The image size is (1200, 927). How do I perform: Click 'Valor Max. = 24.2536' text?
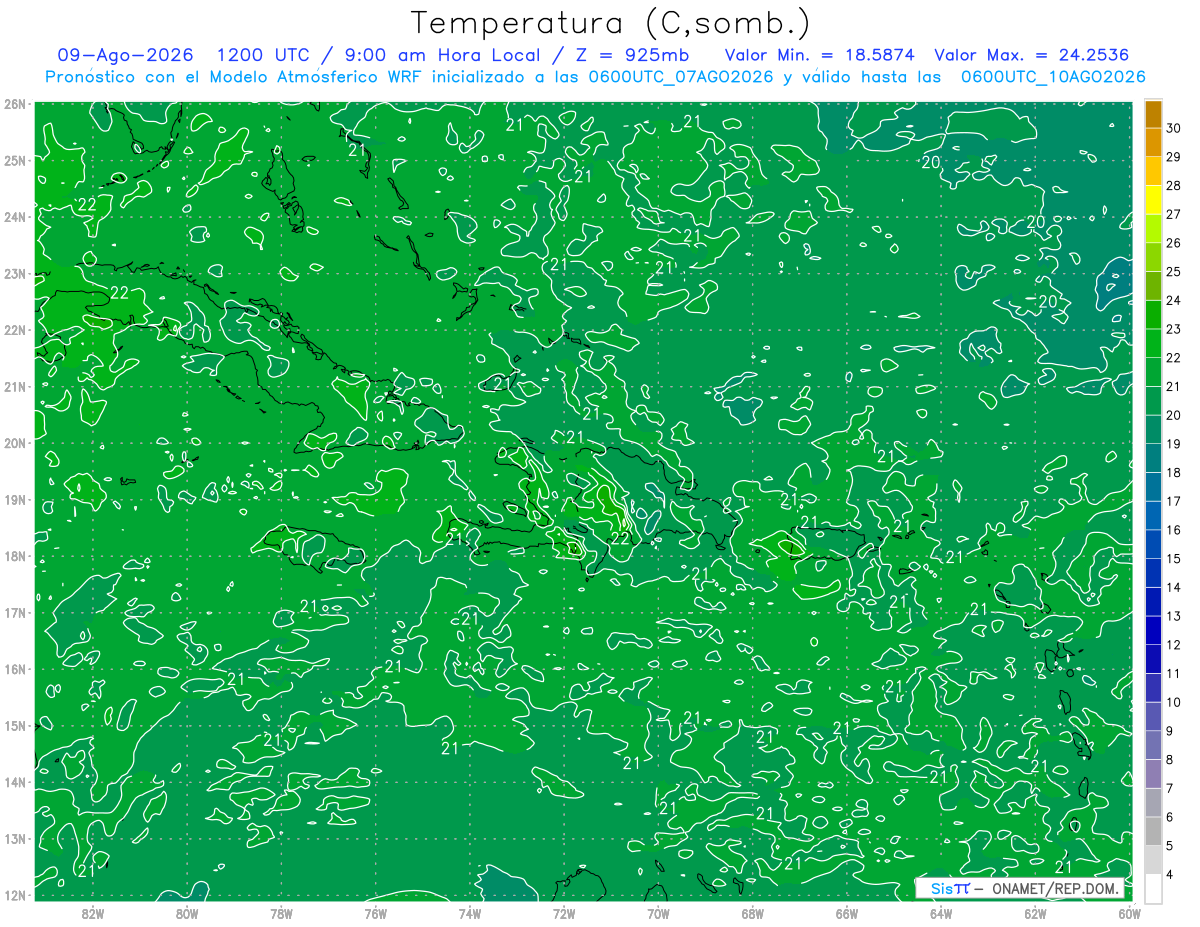[1032, 55]
